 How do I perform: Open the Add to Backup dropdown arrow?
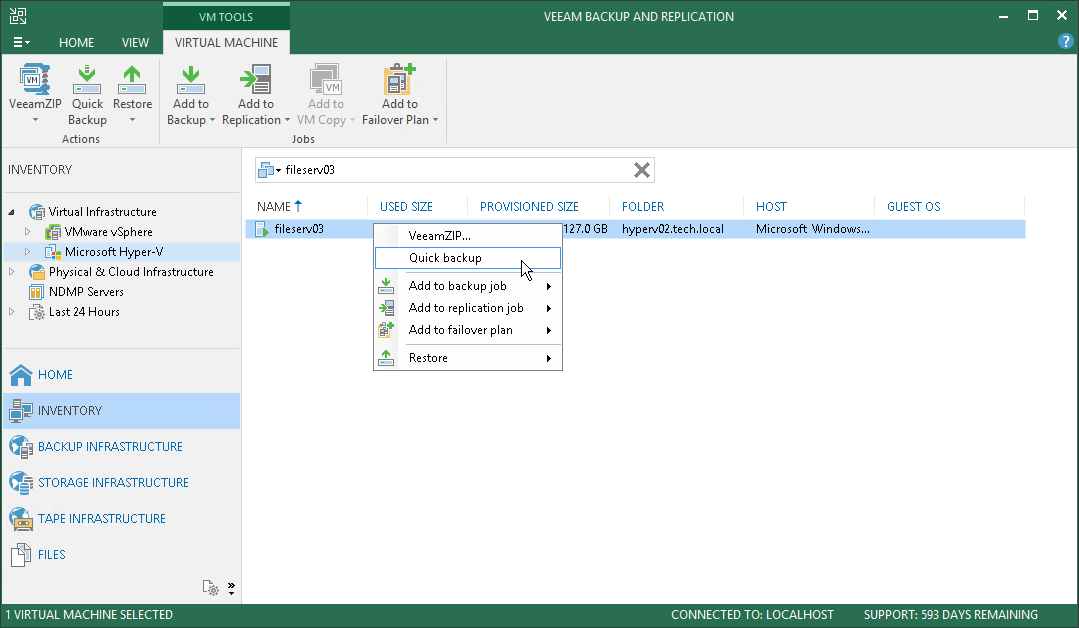(x=213, y=120)
